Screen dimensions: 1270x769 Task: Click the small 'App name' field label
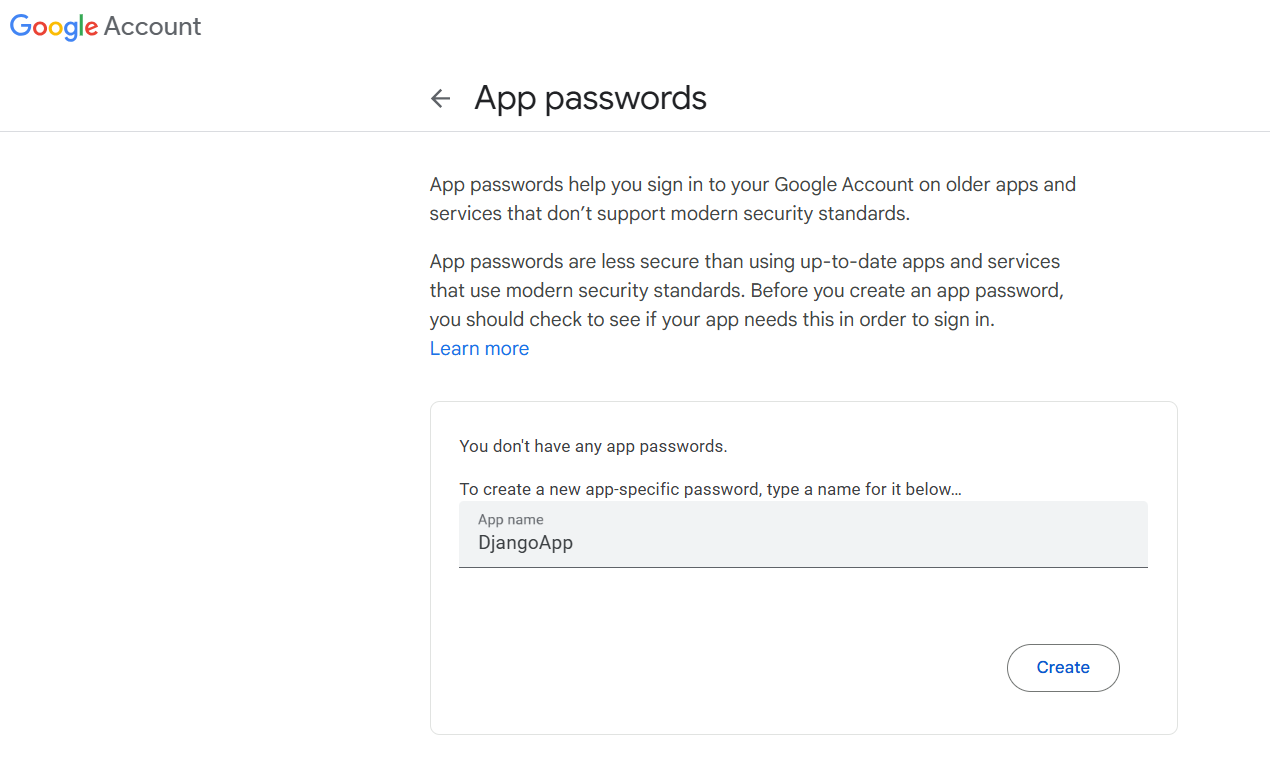click(x=510, y=520)
